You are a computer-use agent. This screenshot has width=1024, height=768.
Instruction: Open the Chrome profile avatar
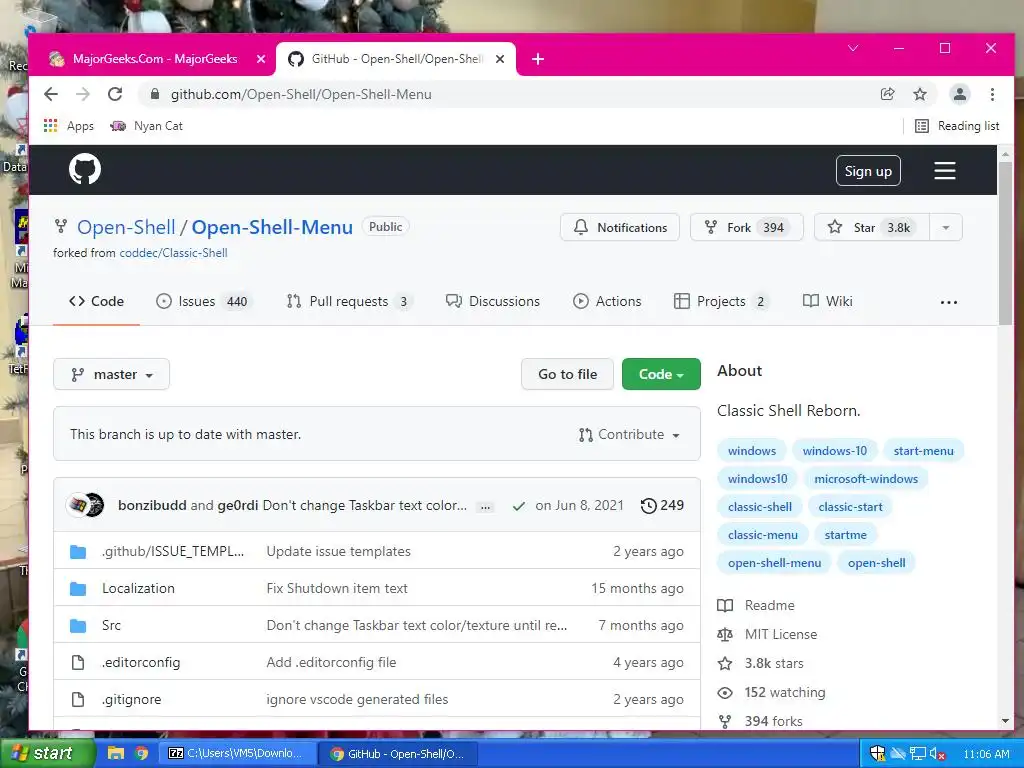[959, 94]
